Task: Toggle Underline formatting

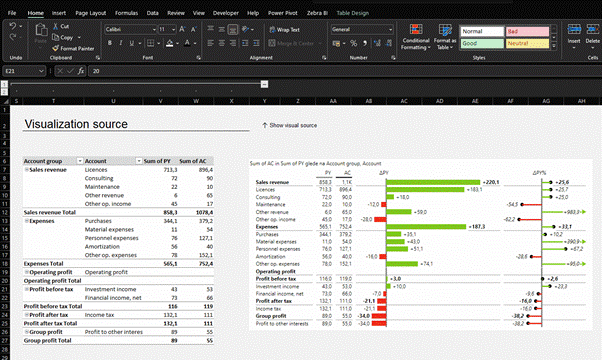Action: pos(132,43)
